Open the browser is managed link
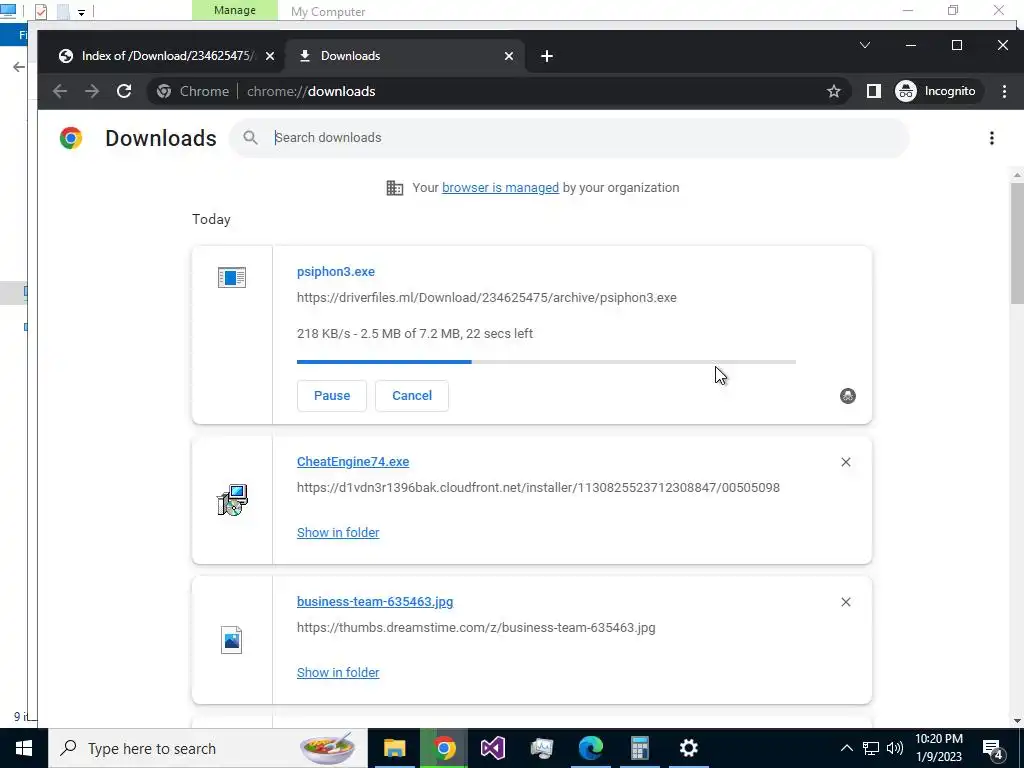The height and width of the screenshot is (768, 1024). (x=500, y=188)
